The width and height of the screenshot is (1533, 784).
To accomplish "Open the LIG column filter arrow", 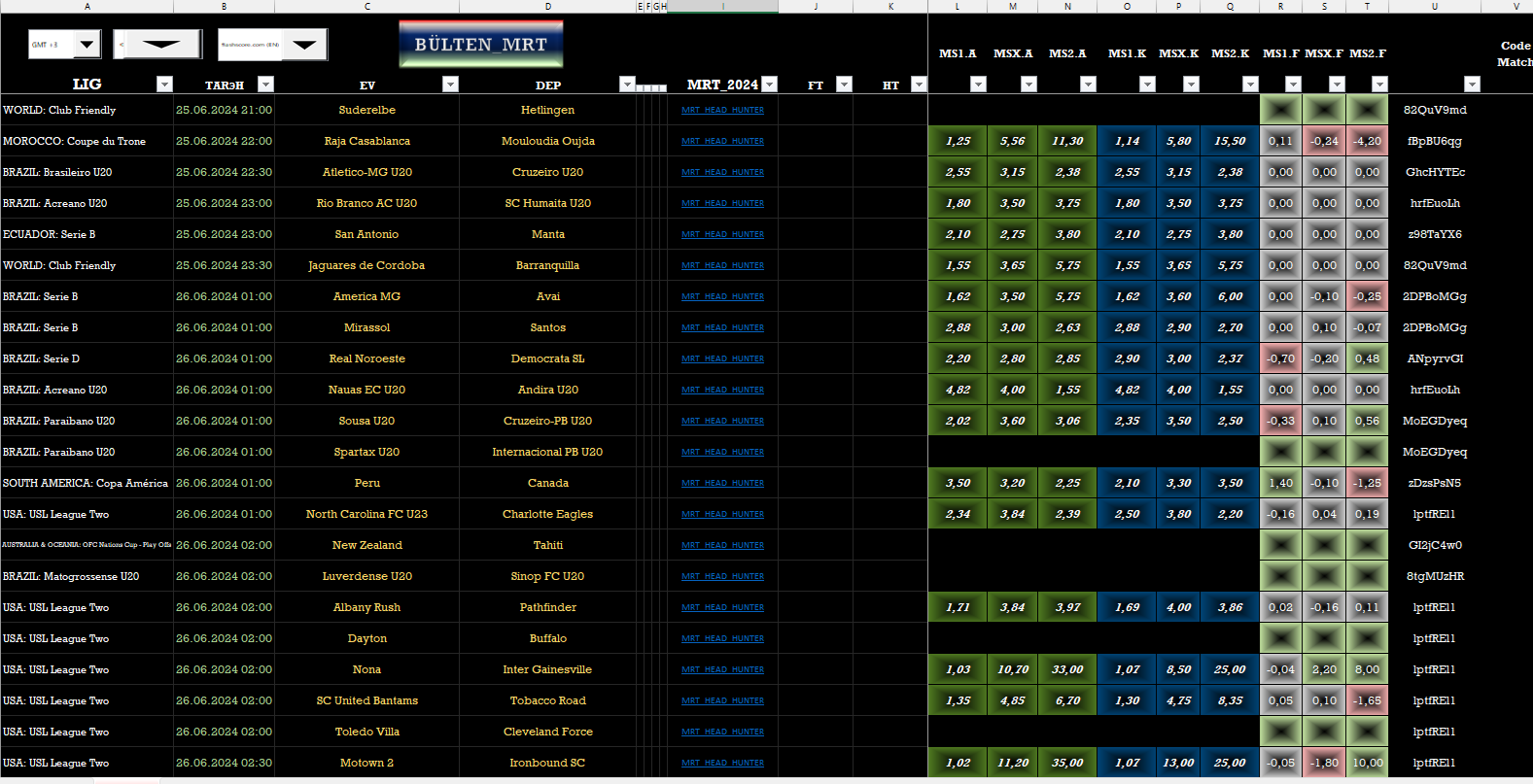I will [164, 85].
